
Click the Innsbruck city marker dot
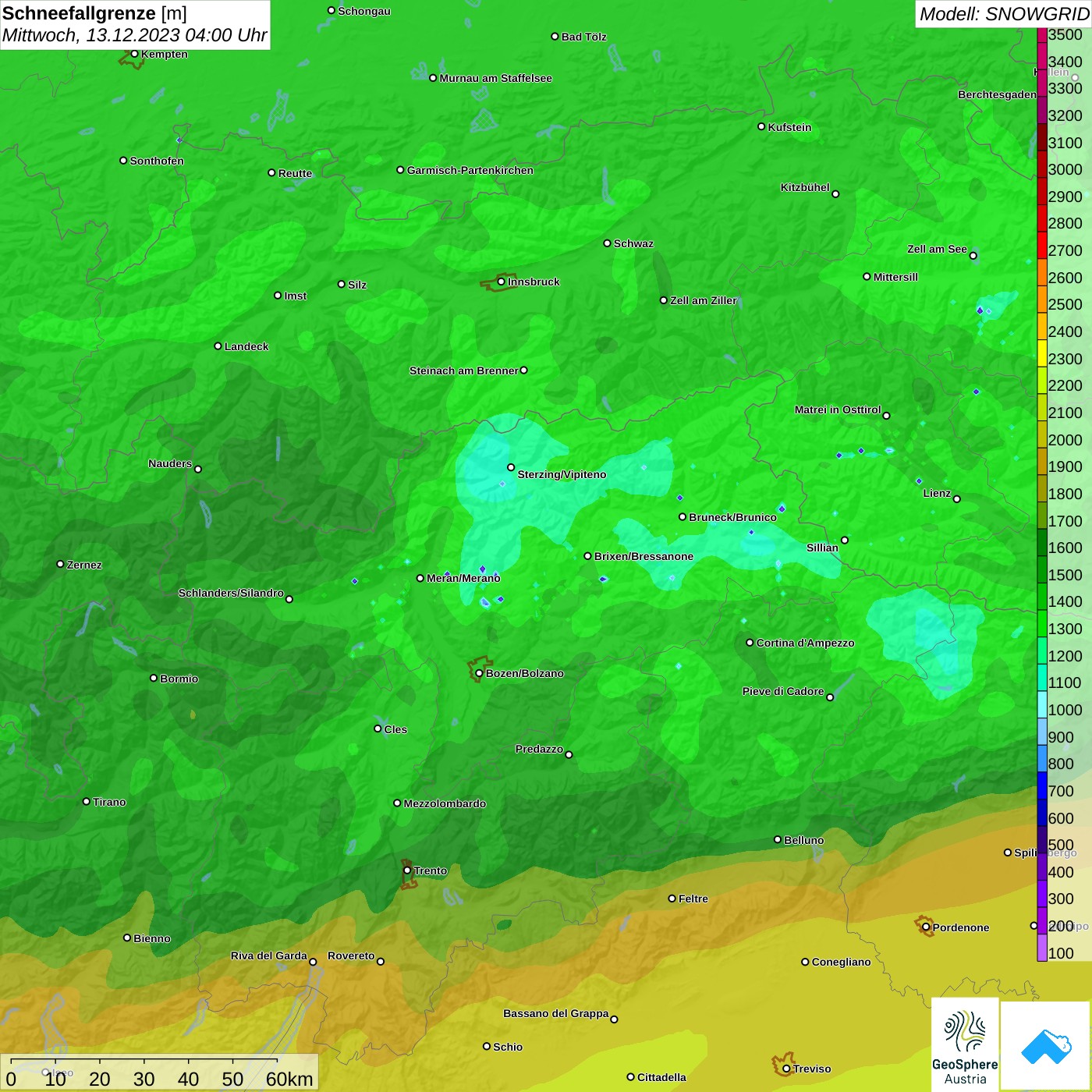click(x=501, y=282)
